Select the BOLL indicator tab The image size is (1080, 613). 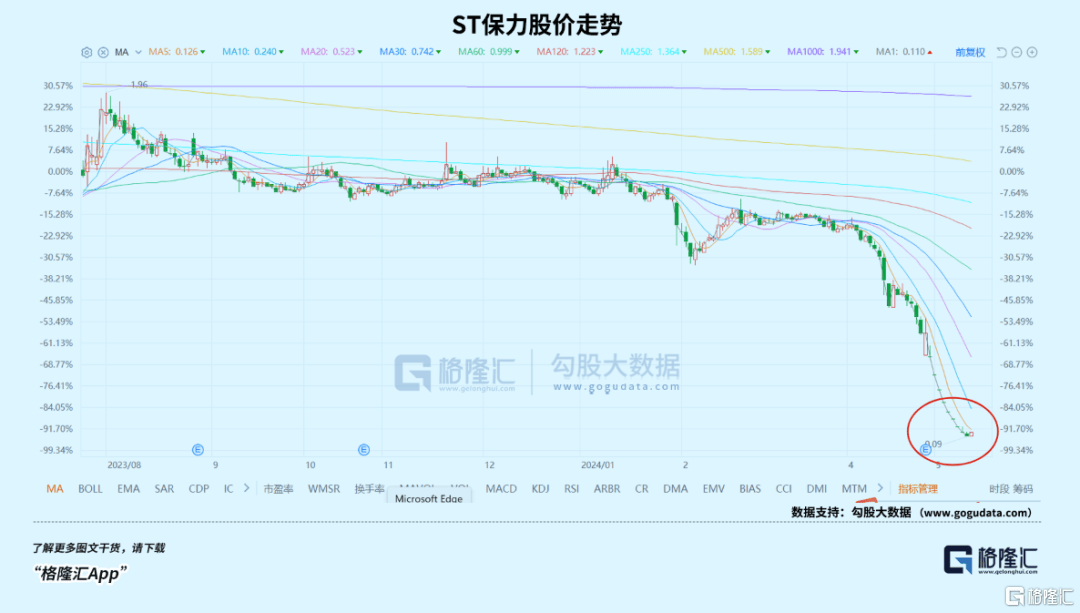pyautogui.click(x=90, y=489)
